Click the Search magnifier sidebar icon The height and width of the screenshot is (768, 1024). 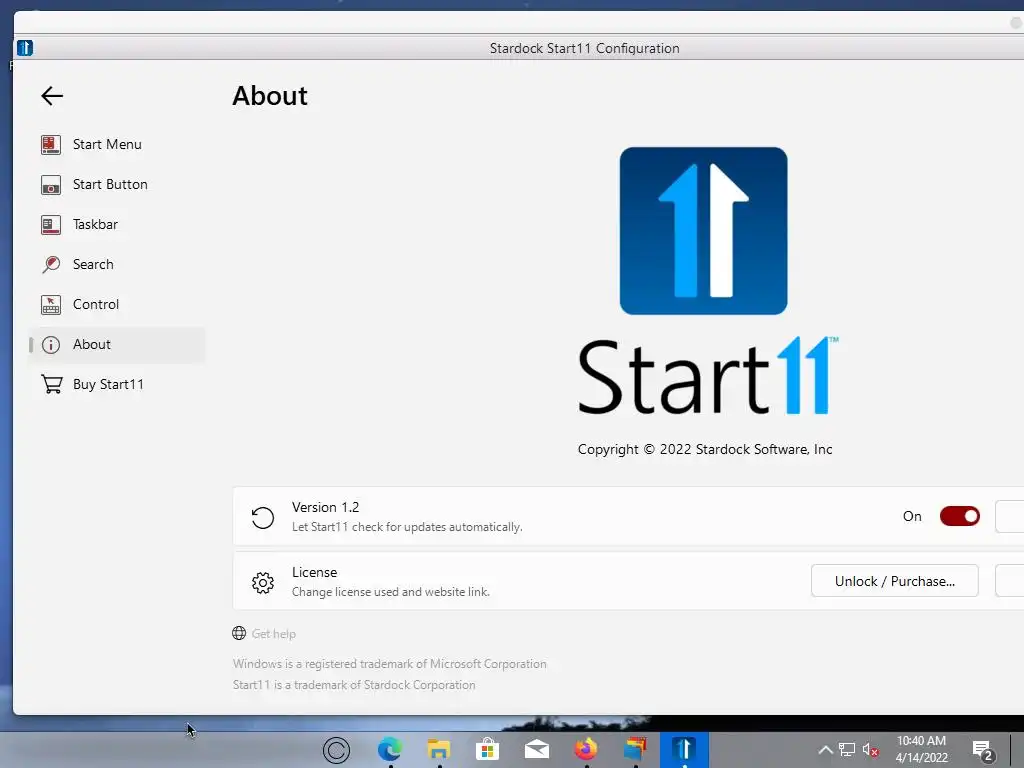pos(51,264)
